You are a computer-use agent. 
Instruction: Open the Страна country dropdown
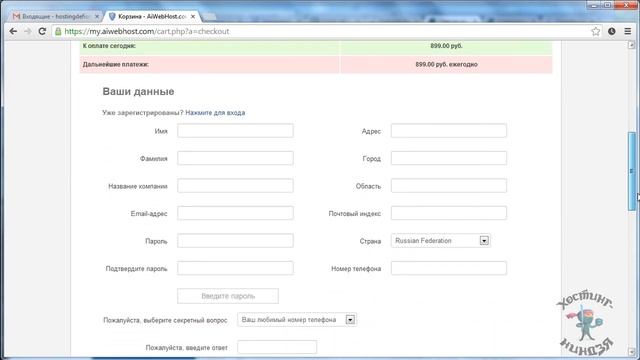(x=440, y=240)
